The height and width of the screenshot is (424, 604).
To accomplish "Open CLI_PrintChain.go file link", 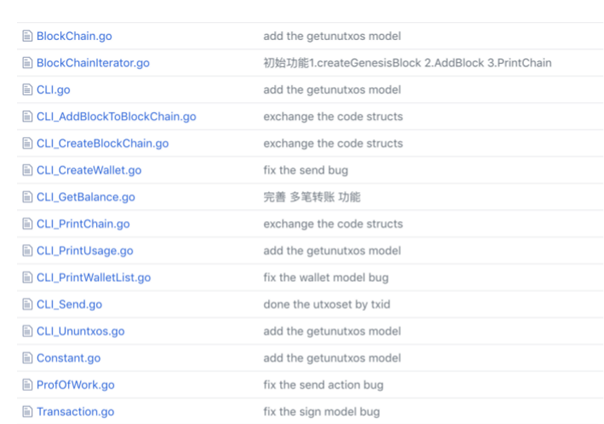I will pos(83,224).
